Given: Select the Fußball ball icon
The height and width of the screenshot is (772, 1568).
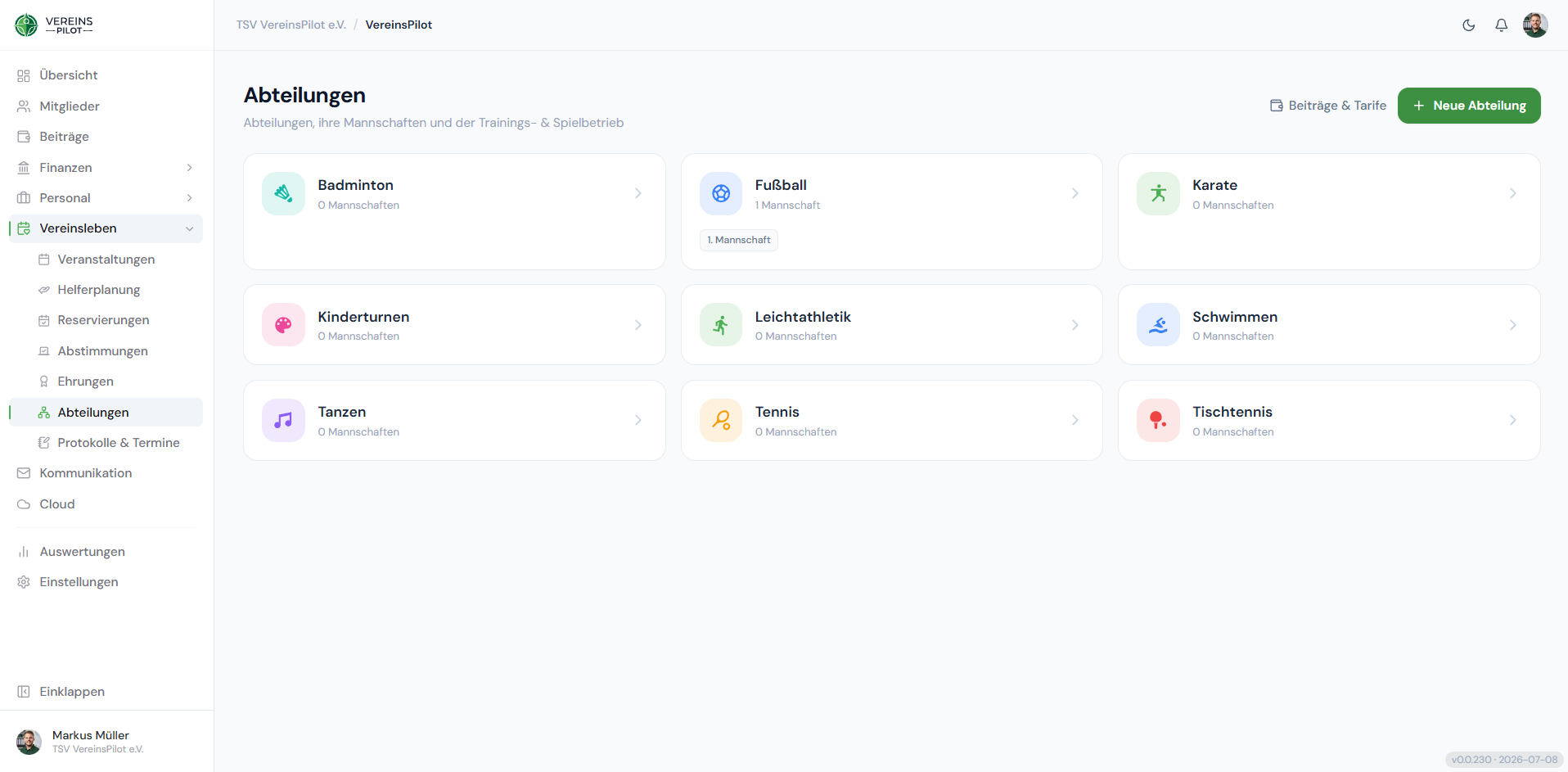Looking at the screenshot, I should (x=721, y=194).
